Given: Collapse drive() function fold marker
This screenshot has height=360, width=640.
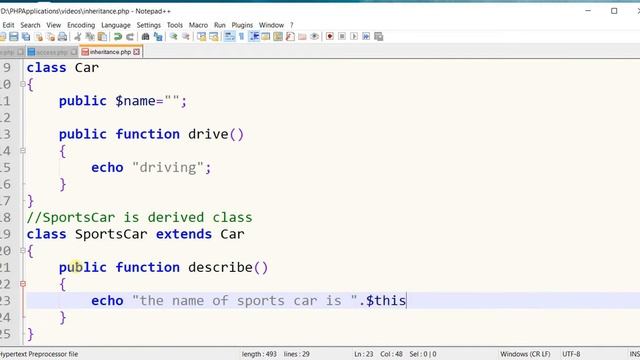Looking at the screenshot, I should point(23,151).
